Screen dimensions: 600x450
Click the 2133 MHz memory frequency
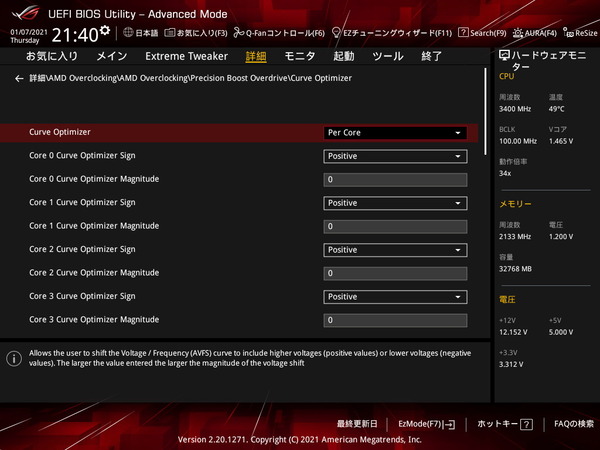515,237
